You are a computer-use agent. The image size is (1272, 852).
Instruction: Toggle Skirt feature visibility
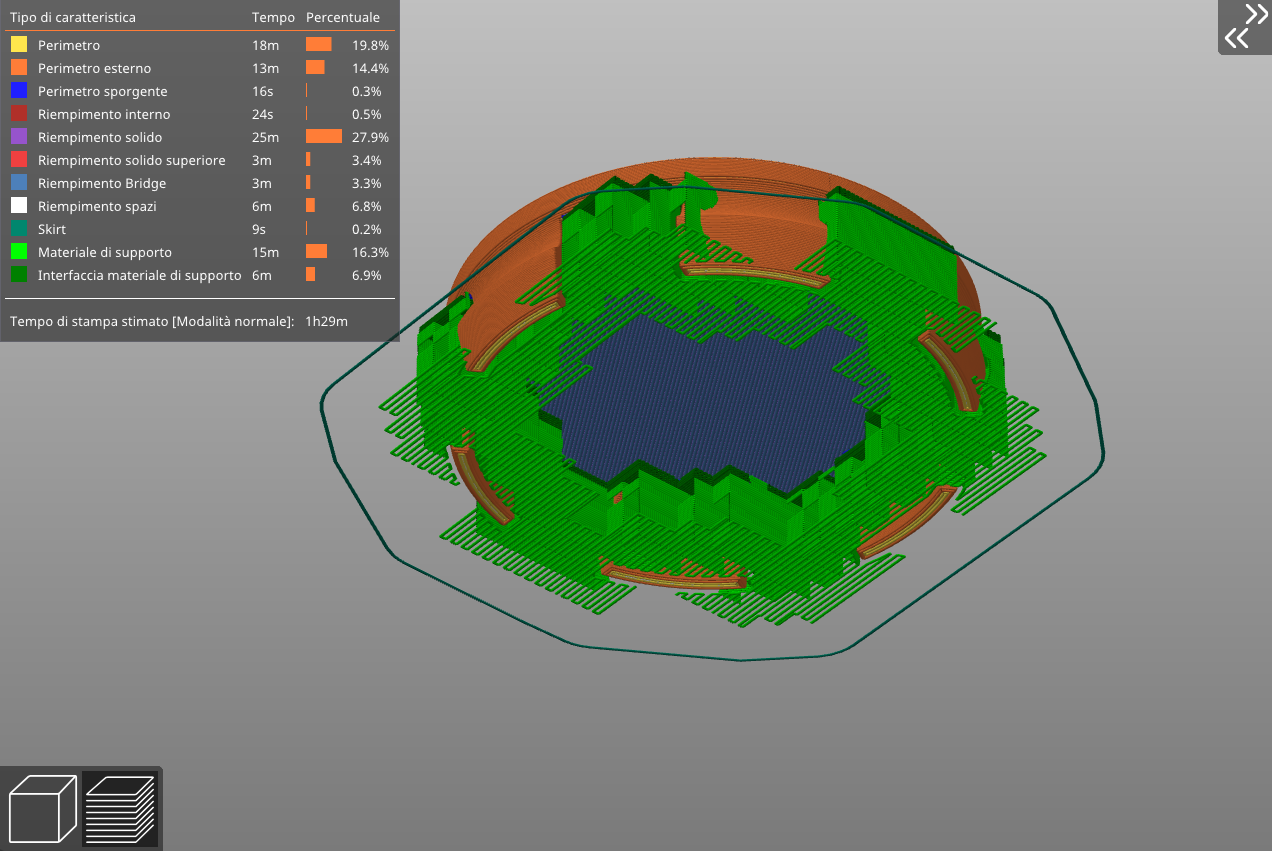pos(199,229)
